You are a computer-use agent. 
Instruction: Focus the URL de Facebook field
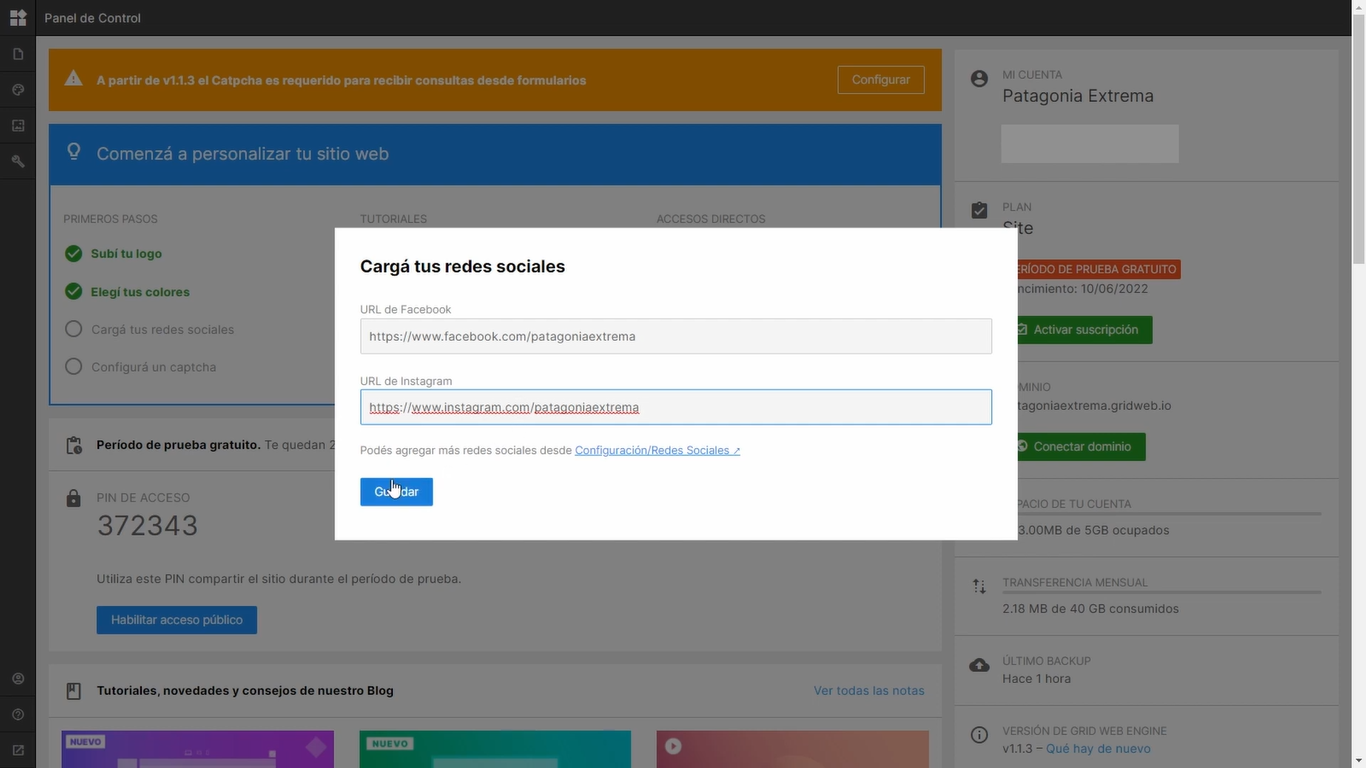tap(676, 336)
